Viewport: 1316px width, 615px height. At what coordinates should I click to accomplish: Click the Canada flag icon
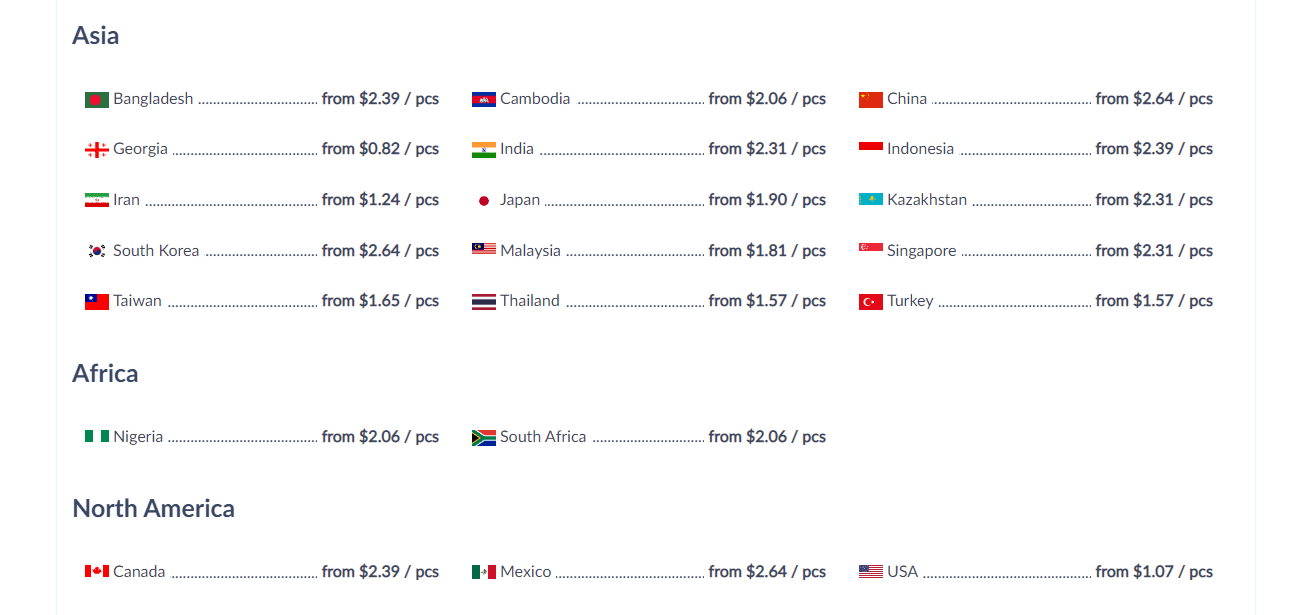coord(97,572)
